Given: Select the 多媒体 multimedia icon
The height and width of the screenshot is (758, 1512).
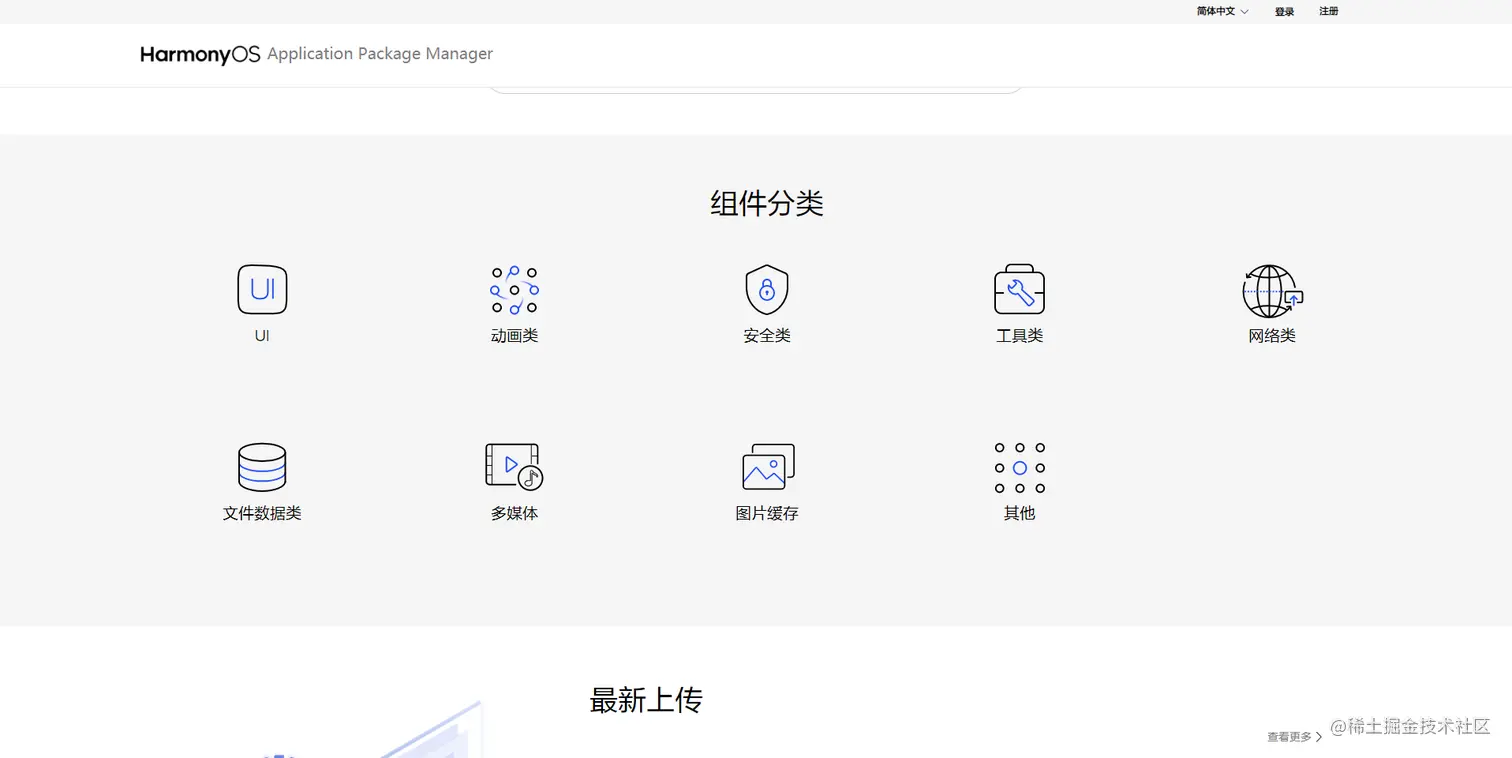Looking at the screenshot, I should point(514,466).
